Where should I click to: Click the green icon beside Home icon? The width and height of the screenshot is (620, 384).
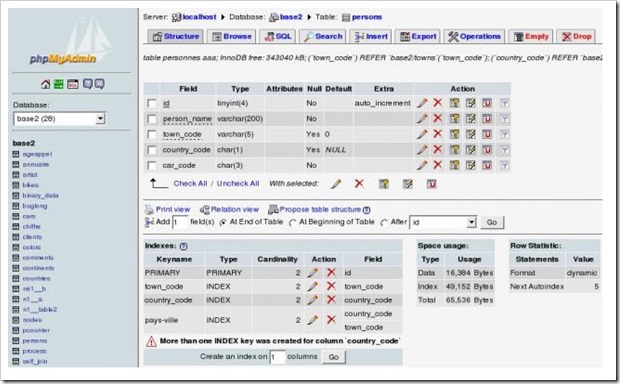pyautogui.click(x=59, y=84)
